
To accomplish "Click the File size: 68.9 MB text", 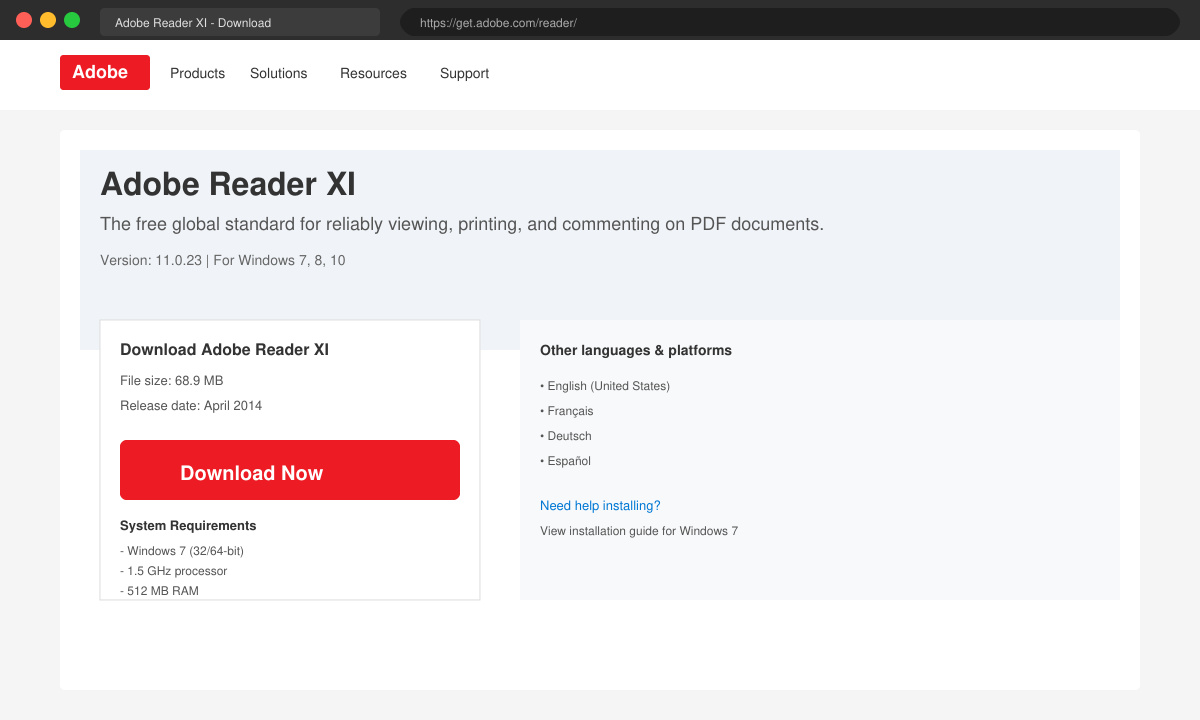I will (x=171, y=381).
